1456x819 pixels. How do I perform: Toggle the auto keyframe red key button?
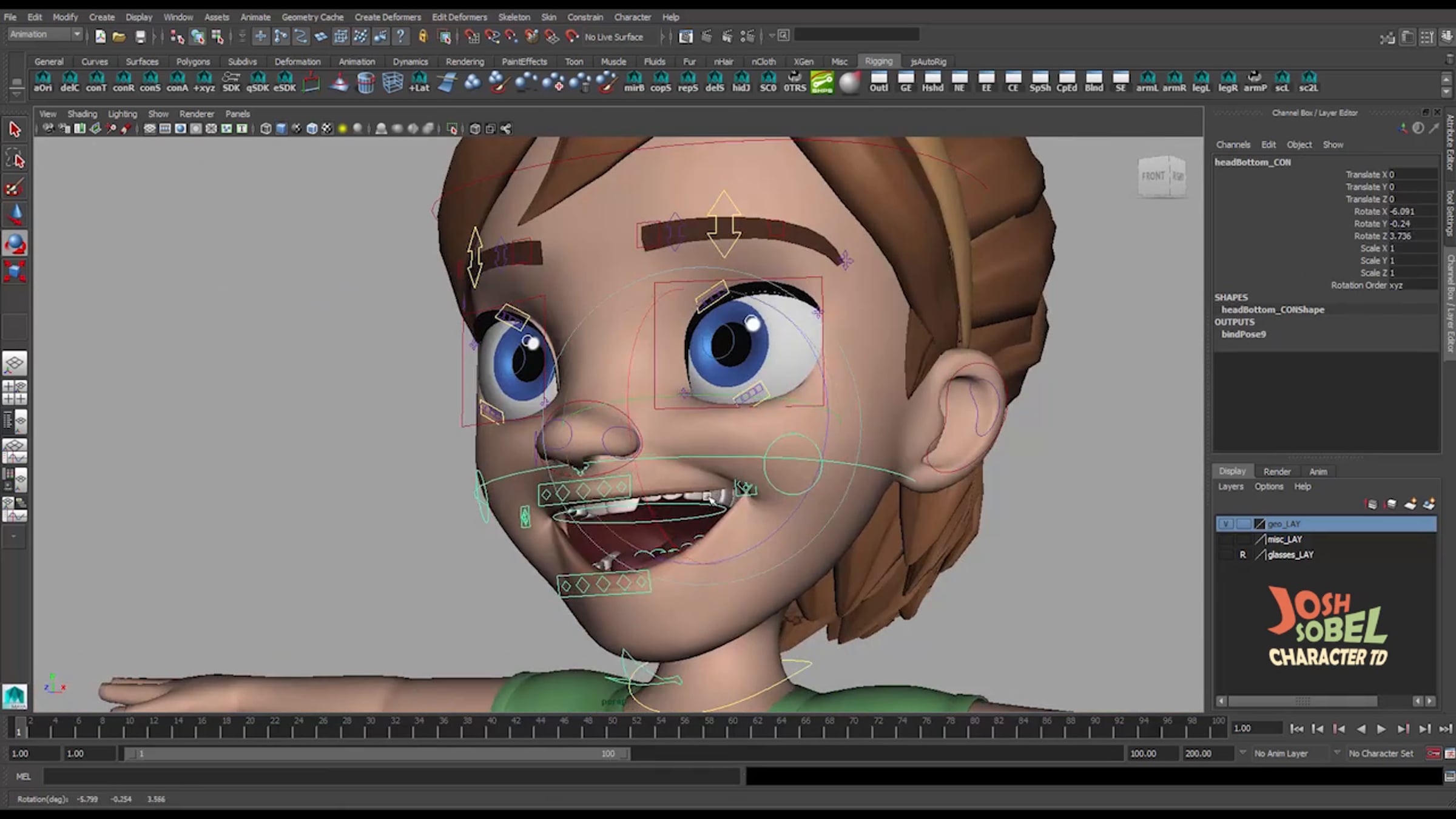tap(1433, 753)
